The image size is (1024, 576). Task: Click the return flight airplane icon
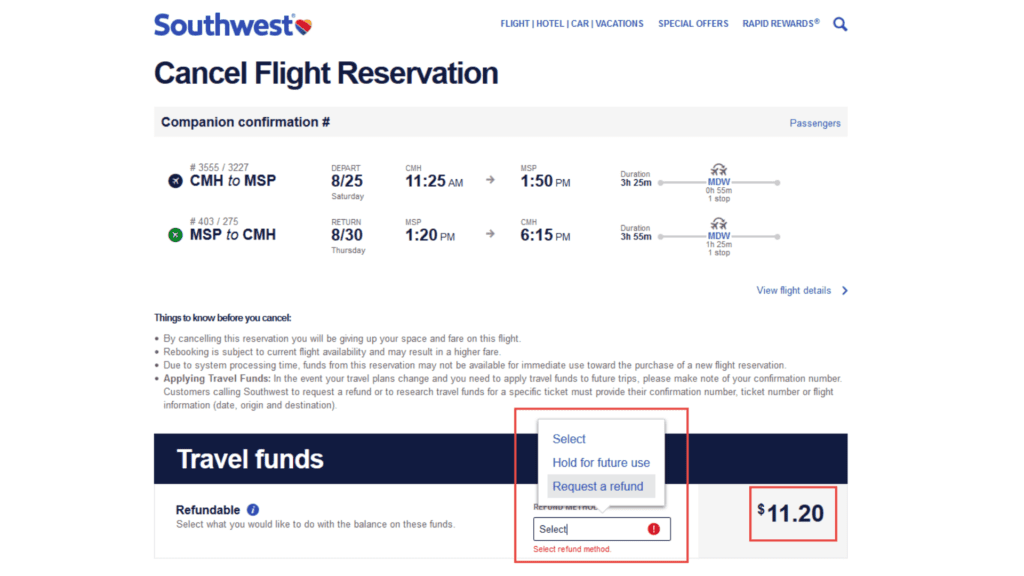pos(176,235)
